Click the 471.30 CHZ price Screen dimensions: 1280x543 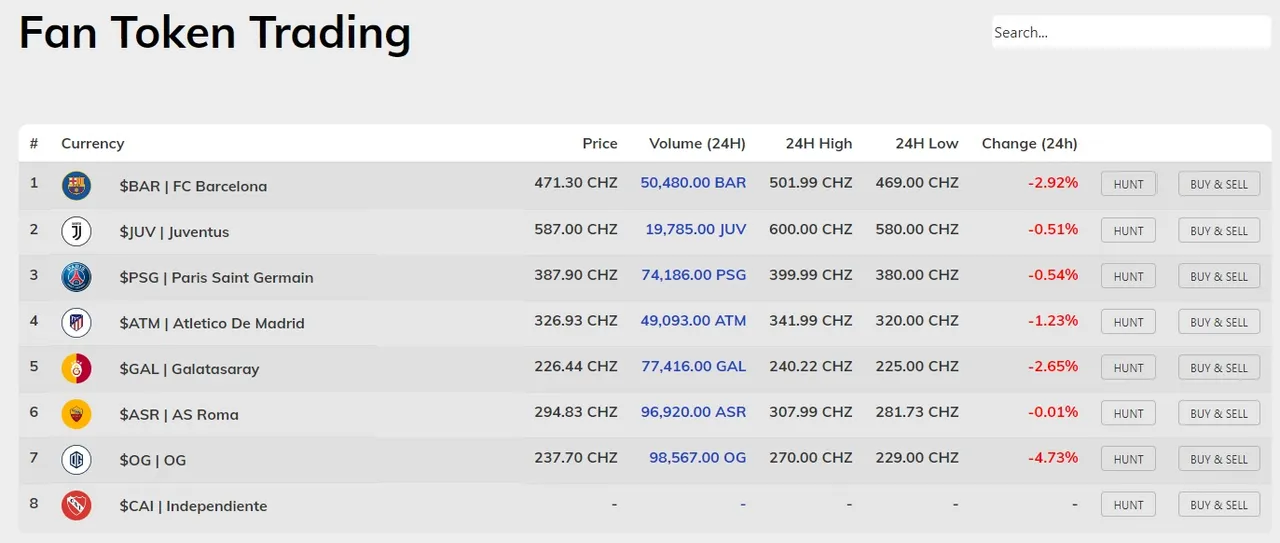576,183
